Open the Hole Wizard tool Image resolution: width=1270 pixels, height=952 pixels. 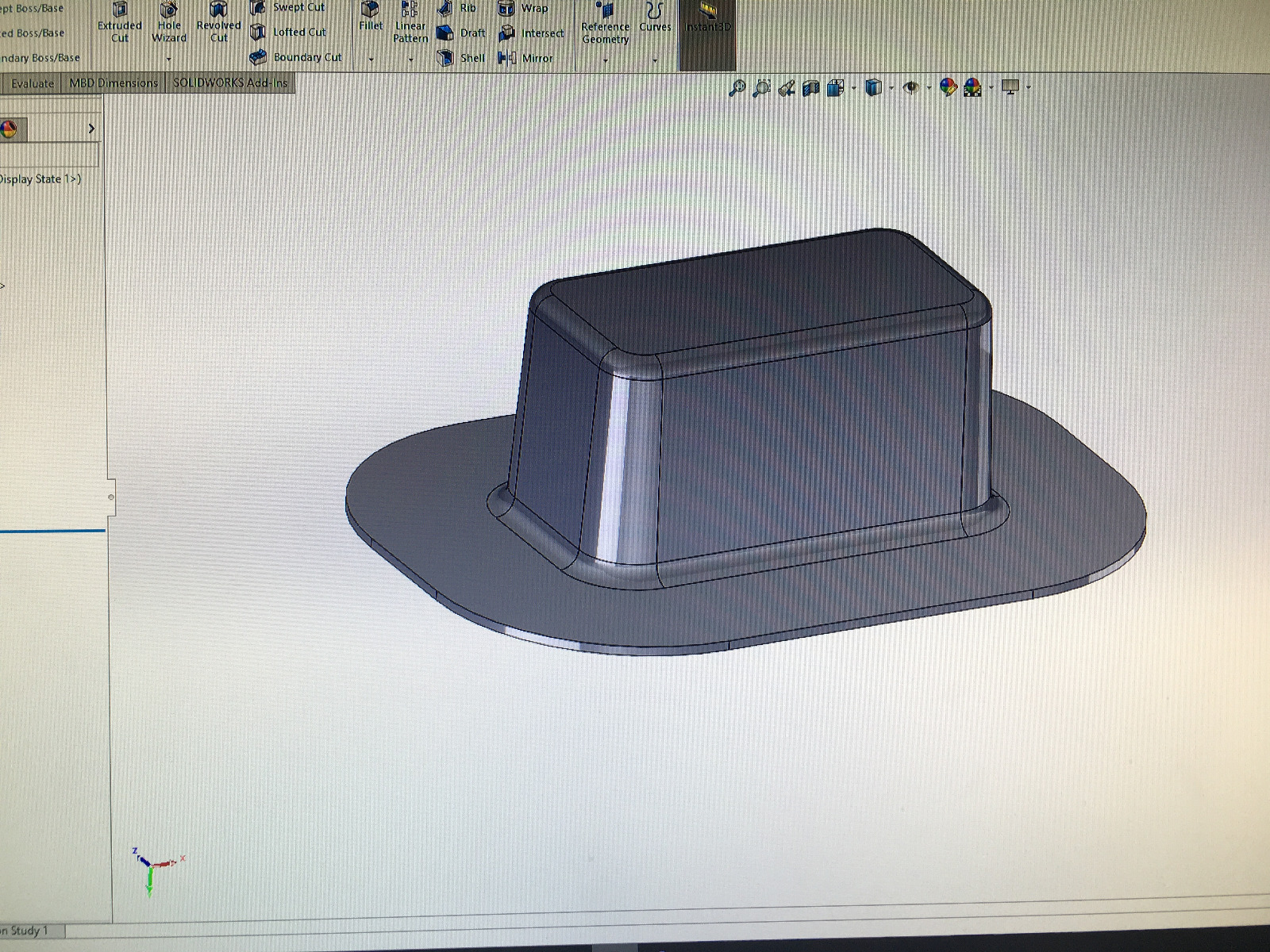[x=169, y=22]
